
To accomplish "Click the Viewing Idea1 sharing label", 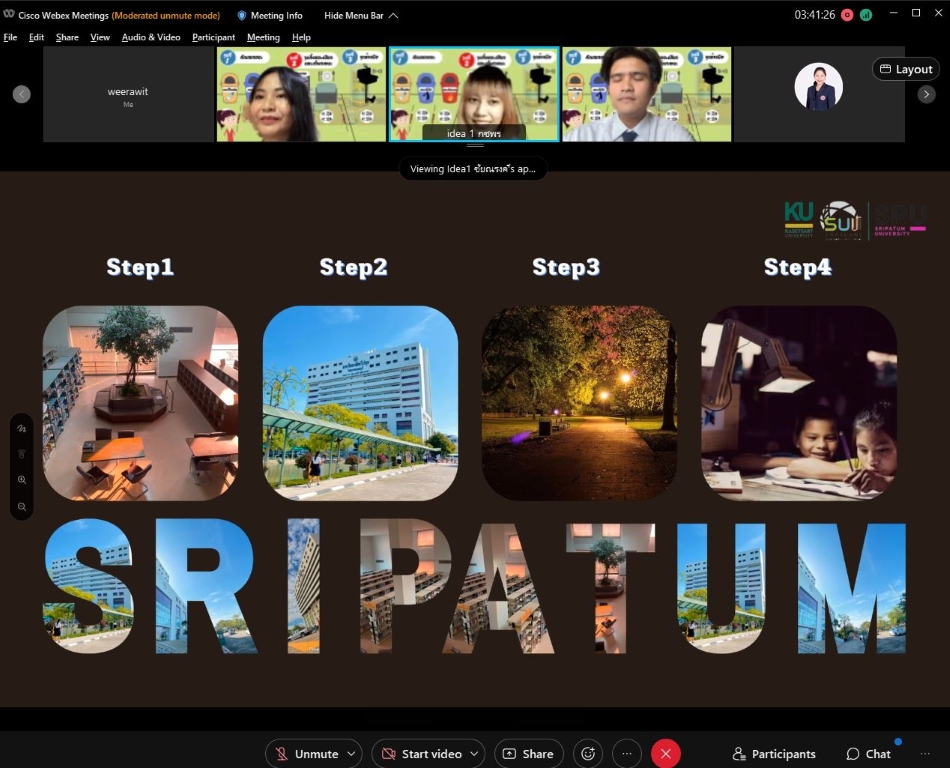I will (473, 169).
